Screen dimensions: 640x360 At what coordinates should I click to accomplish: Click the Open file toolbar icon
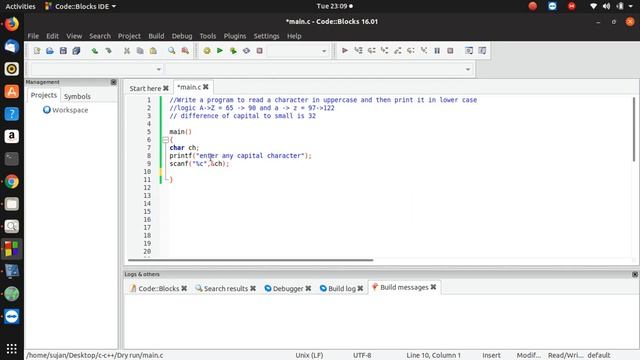point(50,51)
